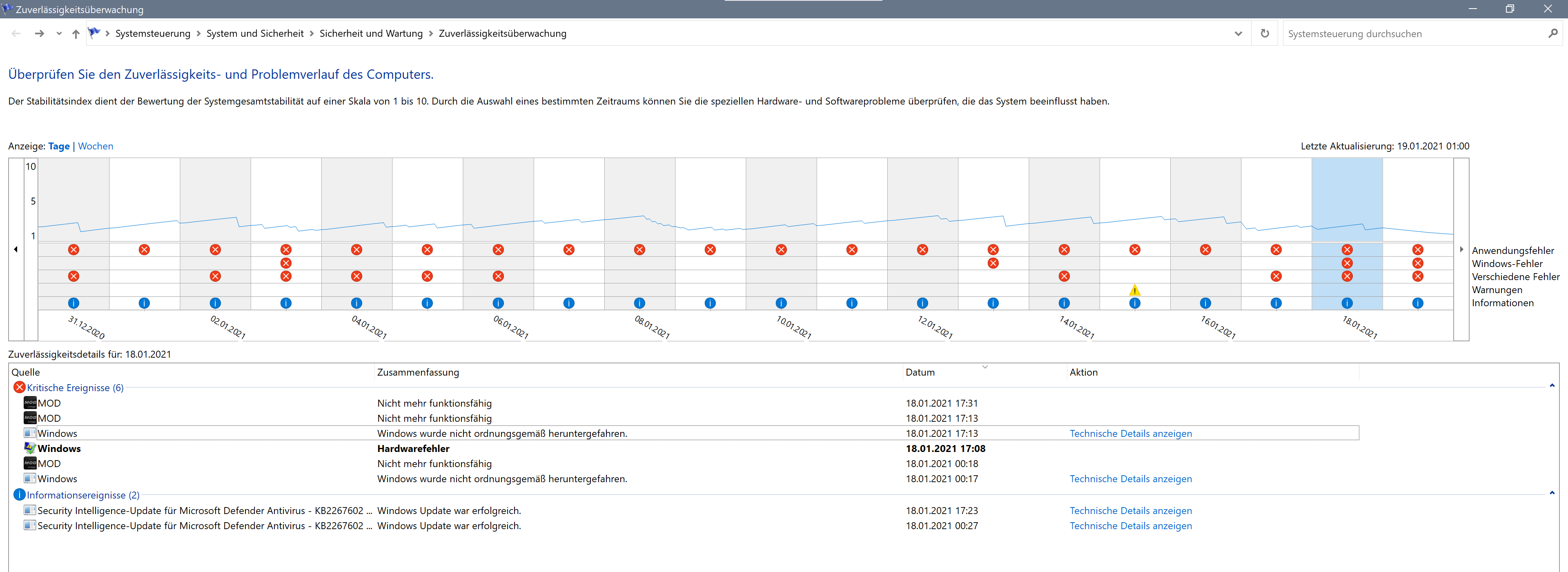This screenshot has width=1568, height=572.
Task: Minimize the Zuverlässigkeitsüberwachung window
Action: [x=1473, y=9]
